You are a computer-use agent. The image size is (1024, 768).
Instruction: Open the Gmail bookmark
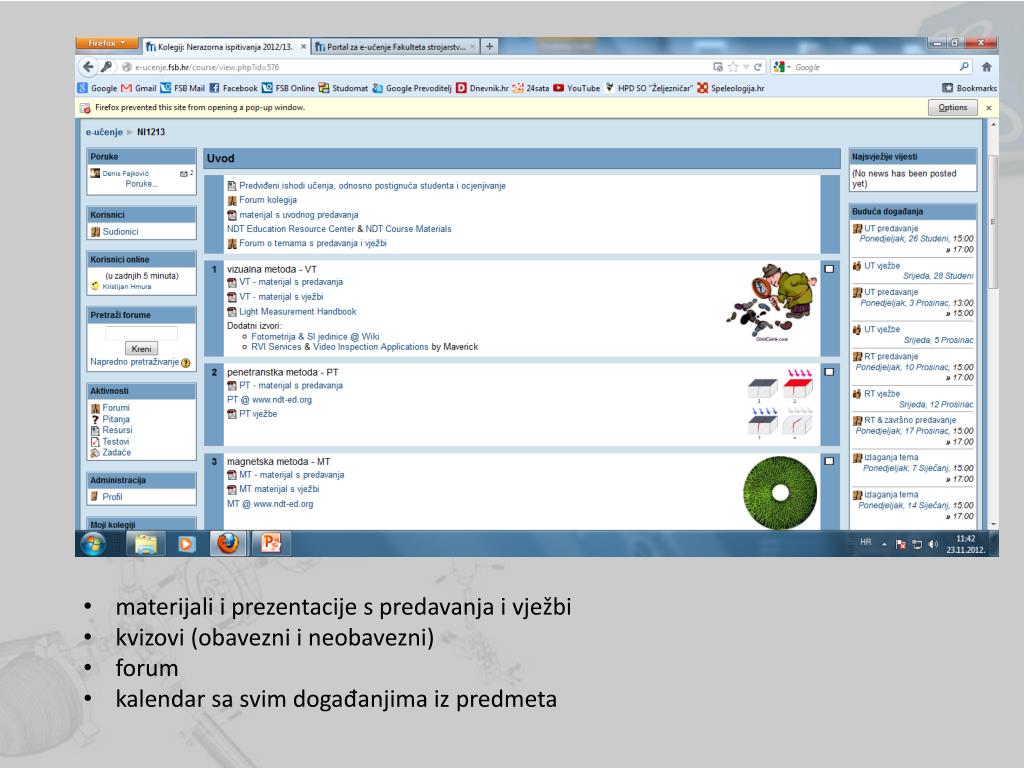[138, 88]
